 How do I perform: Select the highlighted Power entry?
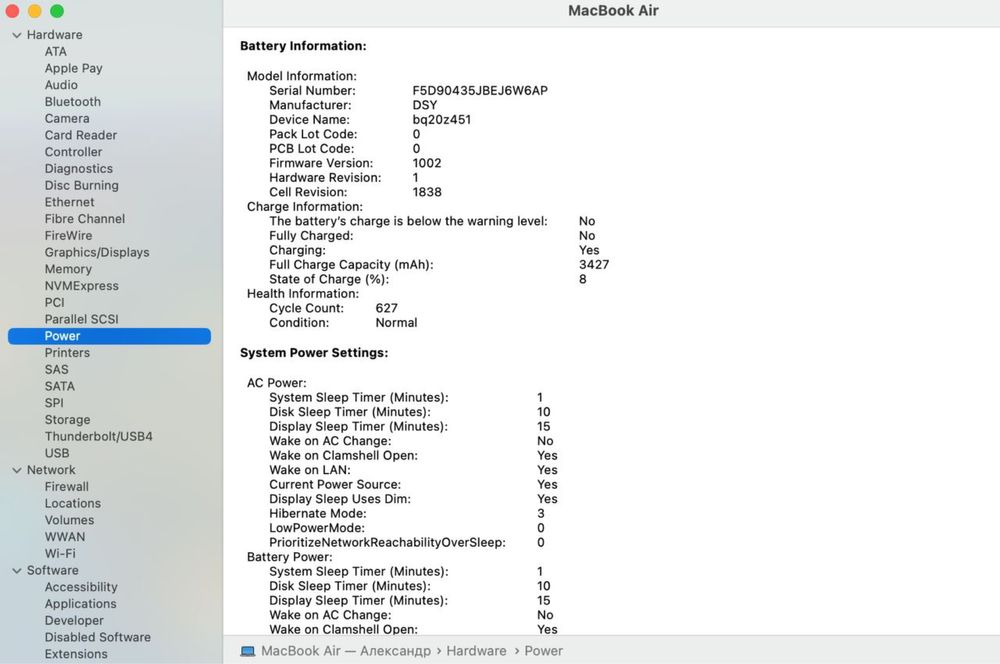[x=109, y=336]
